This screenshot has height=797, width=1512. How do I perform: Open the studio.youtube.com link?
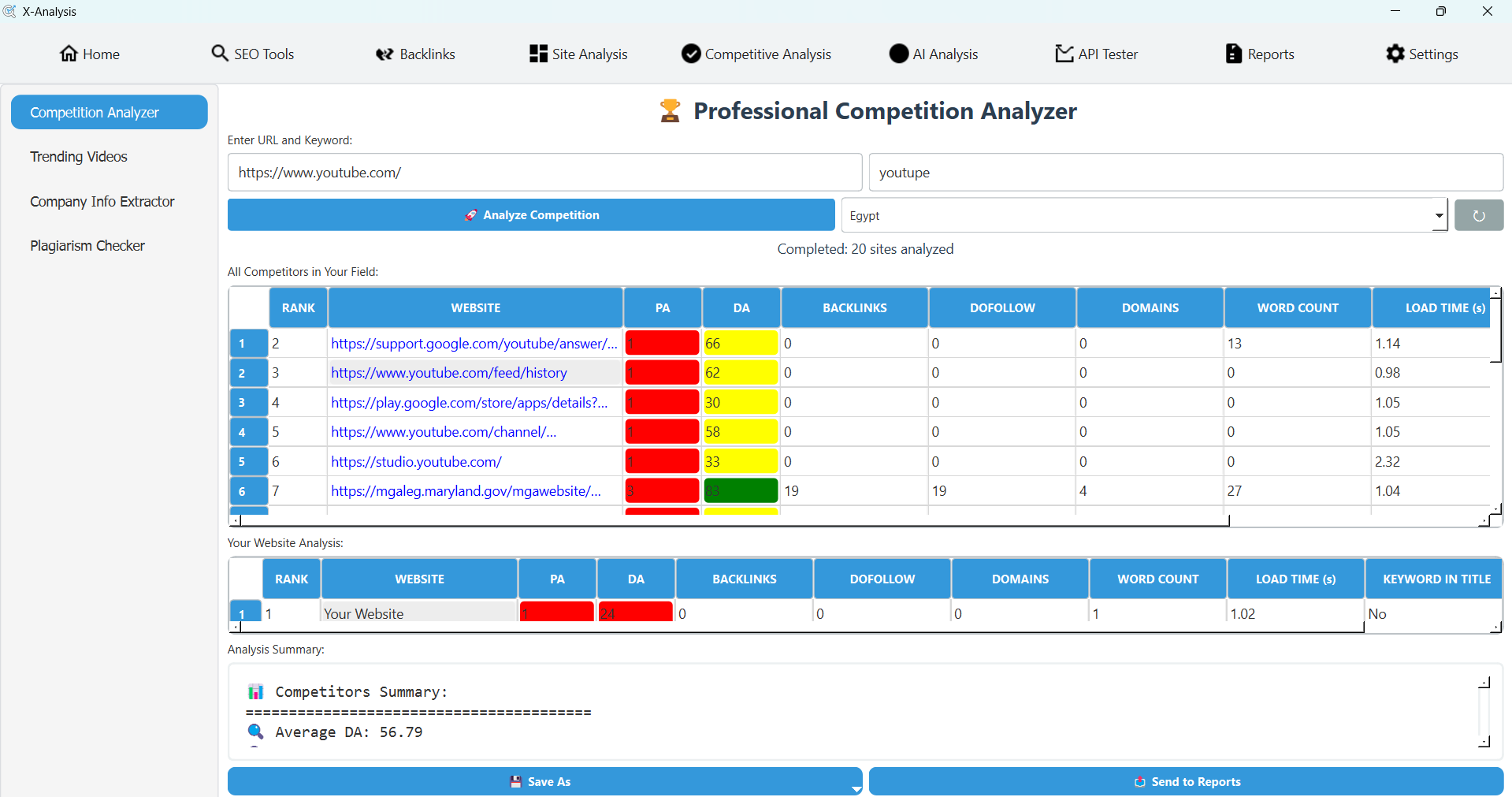(416, 462)
